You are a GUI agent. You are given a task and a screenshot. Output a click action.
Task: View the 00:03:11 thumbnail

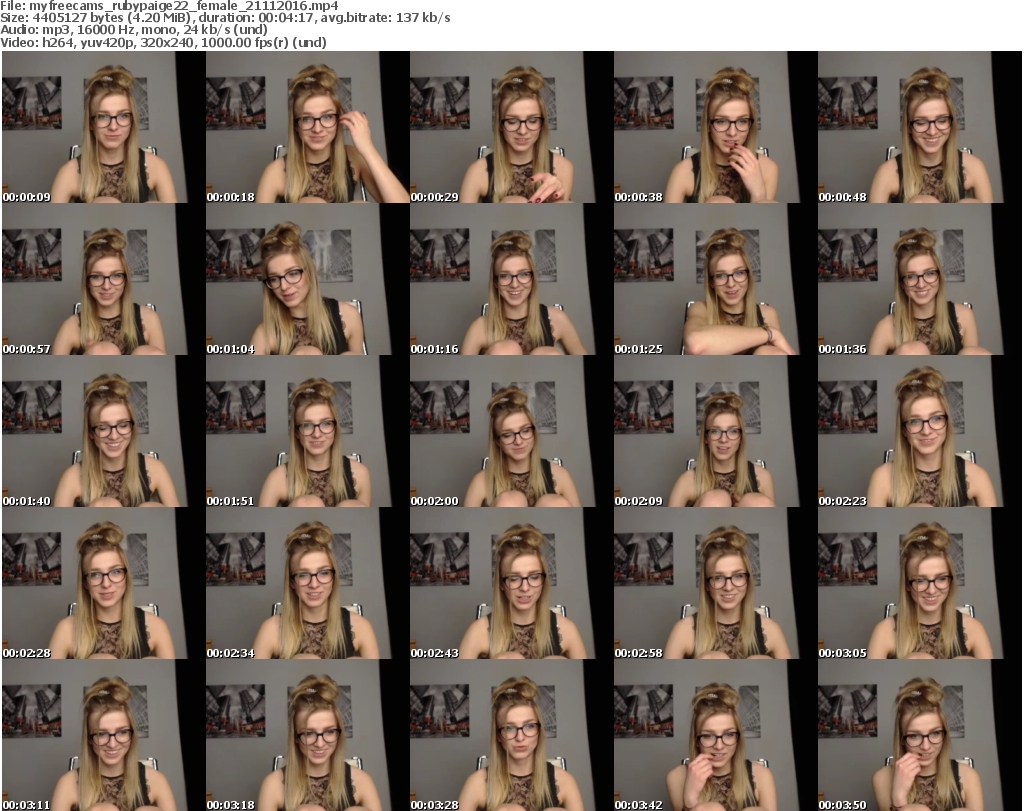coord(104,735)
